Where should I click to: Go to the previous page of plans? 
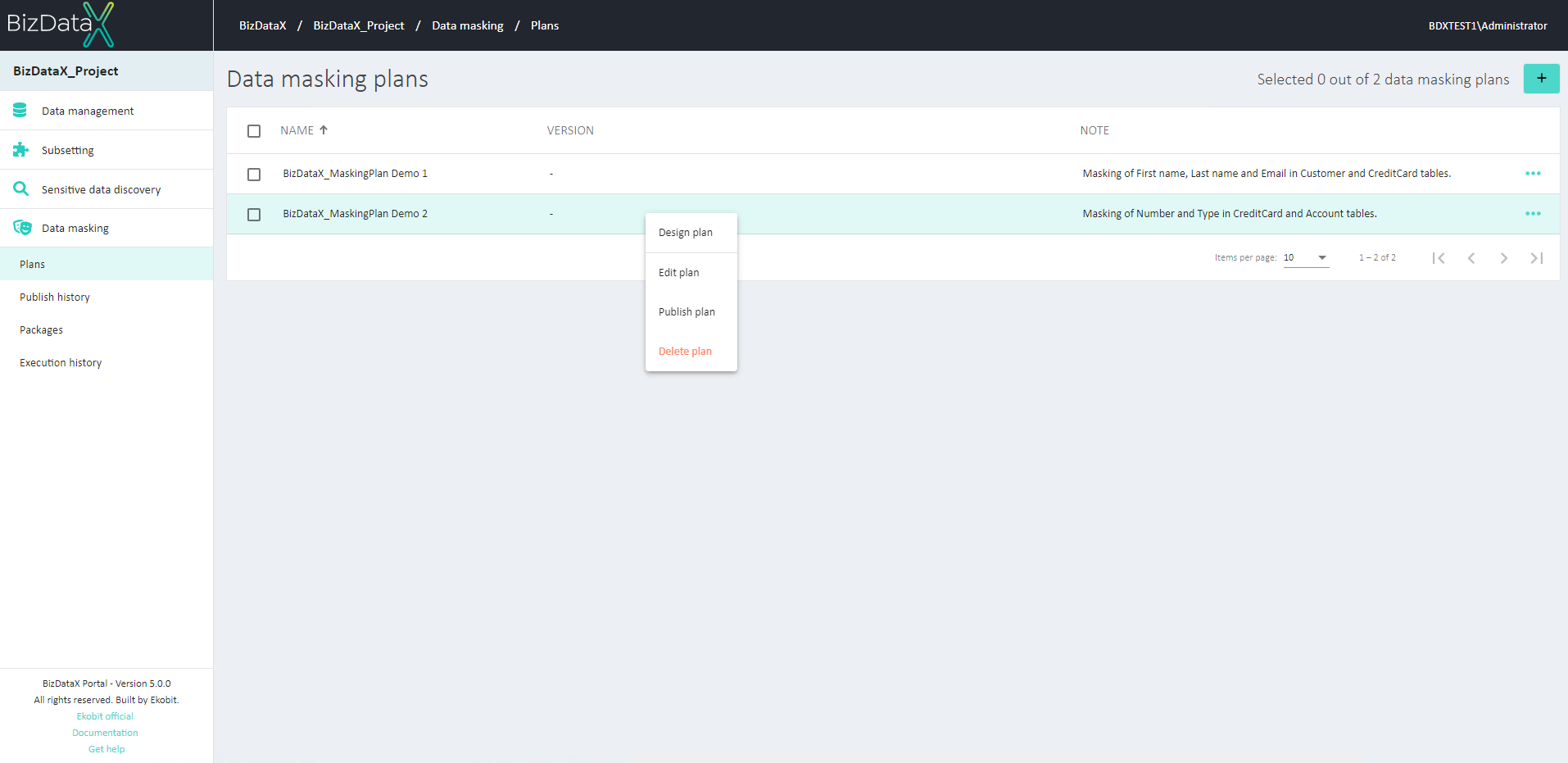click(1471, 258)
